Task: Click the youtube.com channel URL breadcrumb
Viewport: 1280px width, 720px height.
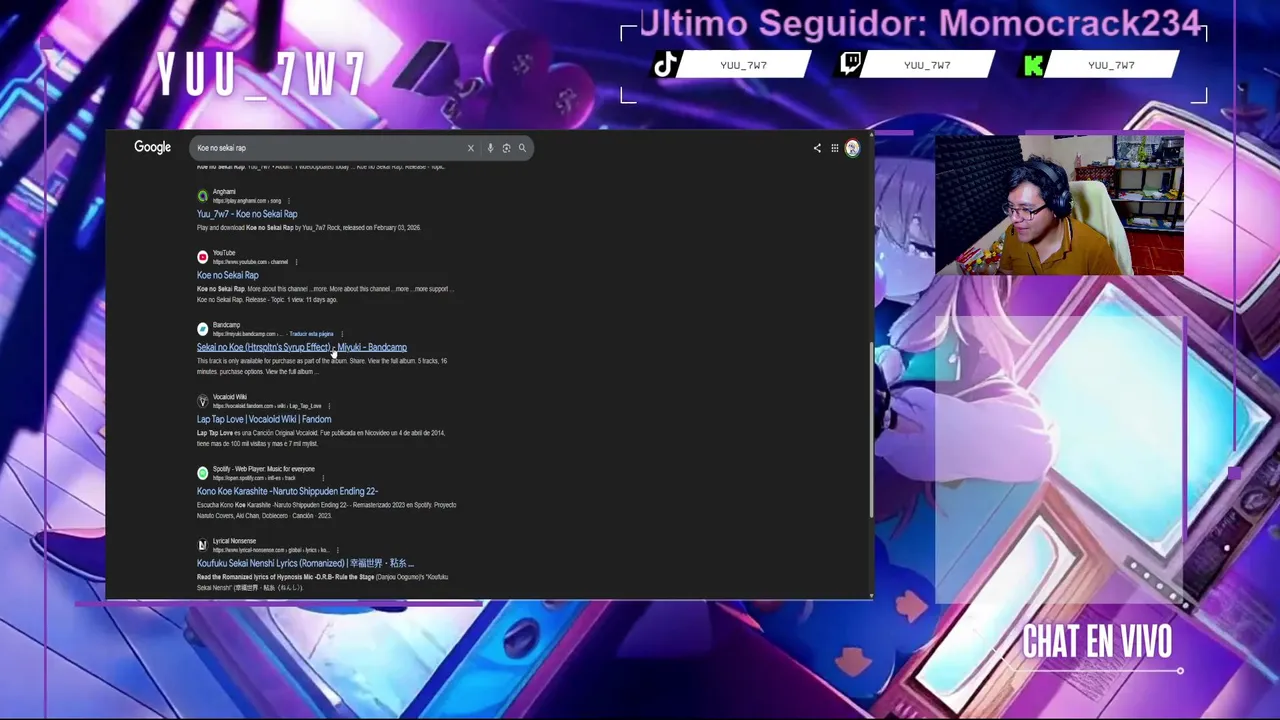Action: pos(250,262)
